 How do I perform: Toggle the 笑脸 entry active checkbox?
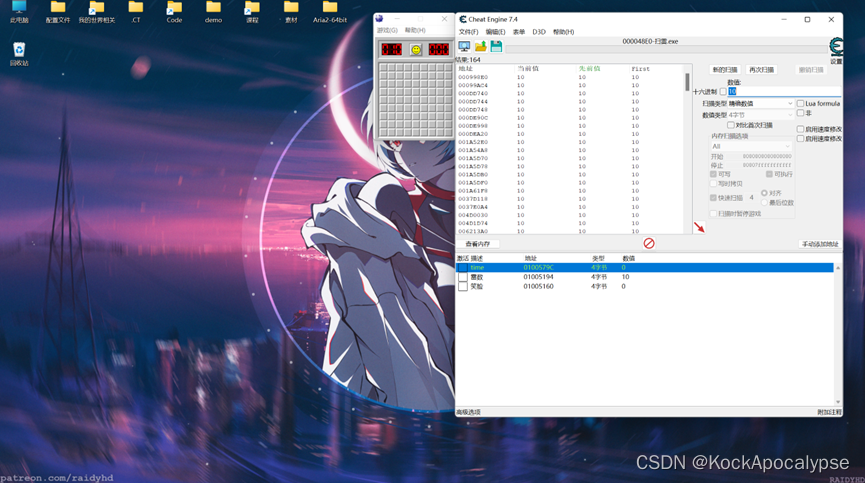pos(463,286)
